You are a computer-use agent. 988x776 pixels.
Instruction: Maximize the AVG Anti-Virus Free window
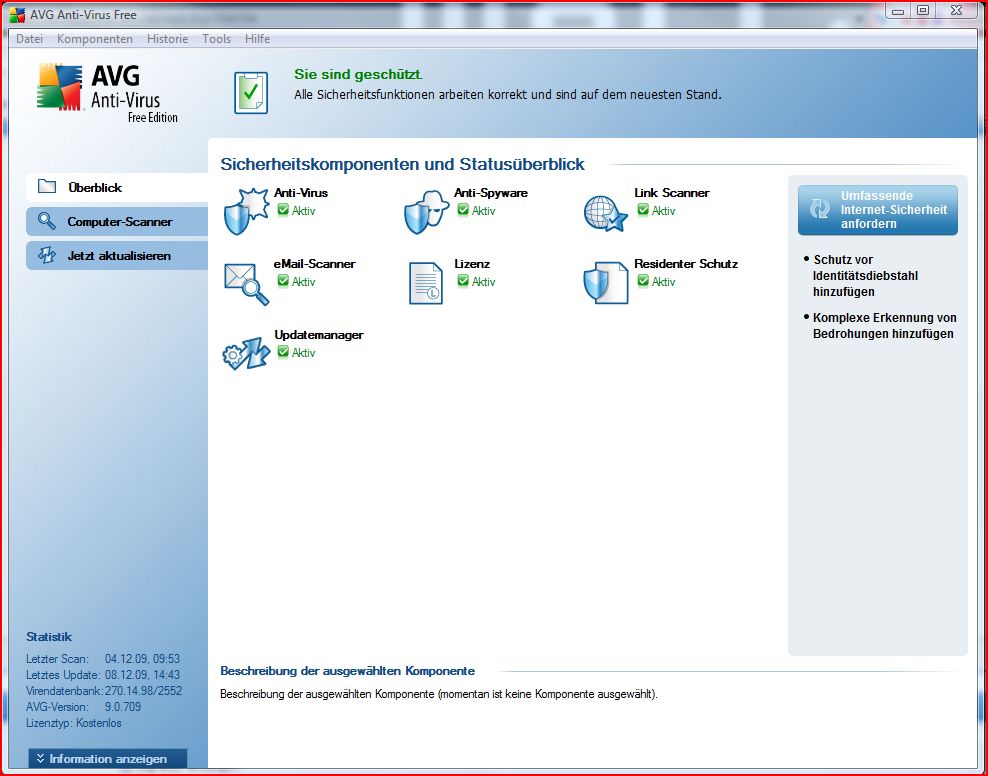tap(923, 11)
